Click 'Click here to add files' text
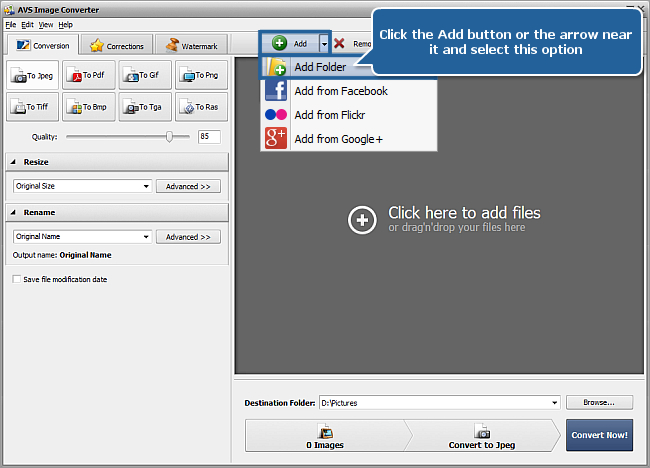Screen dimensions: 650x468 click(464, 213)
